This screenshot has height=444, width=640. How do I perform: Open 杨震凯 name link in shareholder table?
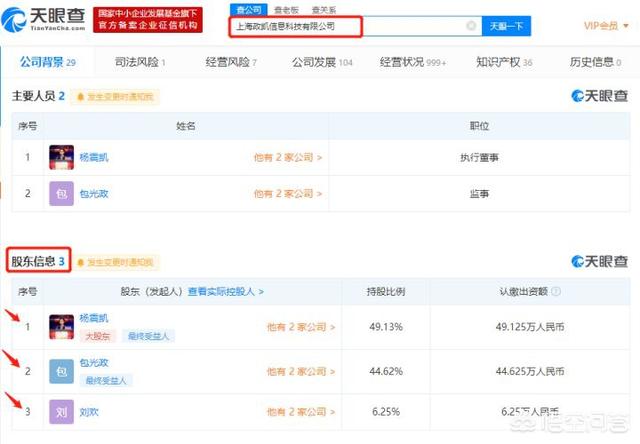pyautogui.click(x=94, y=318)
